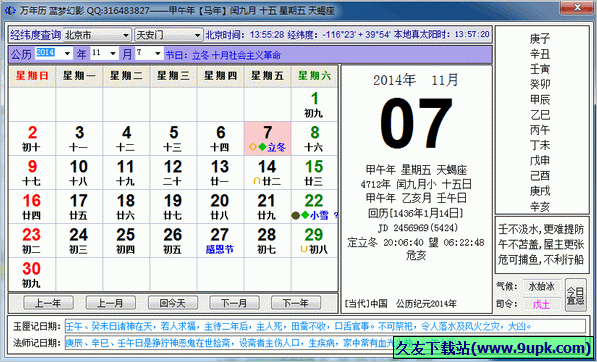597x362 pixels.
Task: Click the 法师记日期 text field
Action: tap(325, 343)
